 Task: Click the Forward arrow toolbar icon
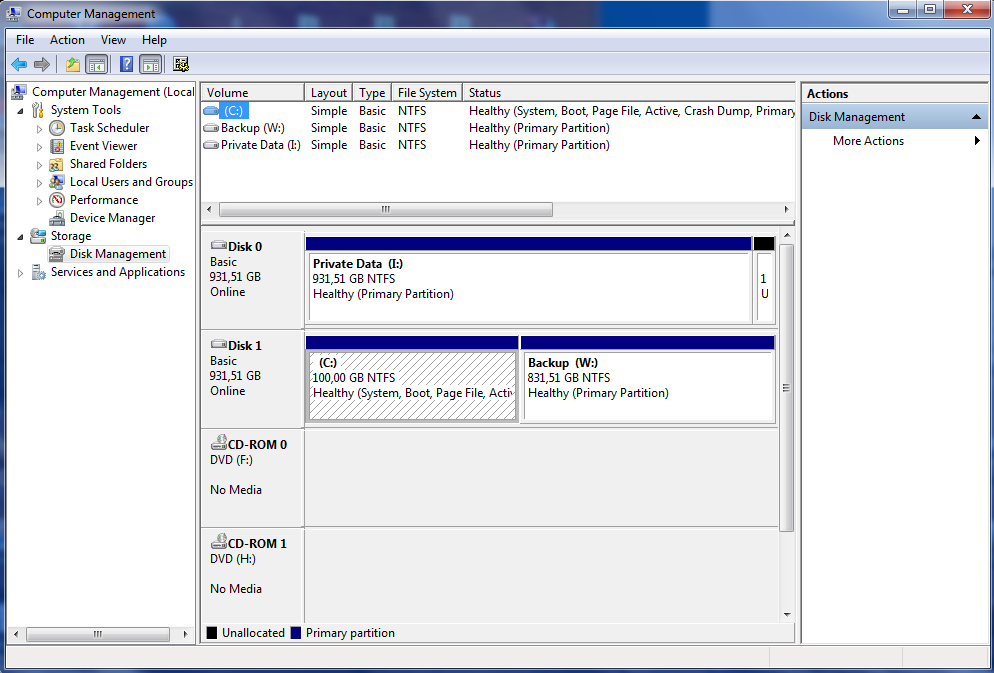42,64
